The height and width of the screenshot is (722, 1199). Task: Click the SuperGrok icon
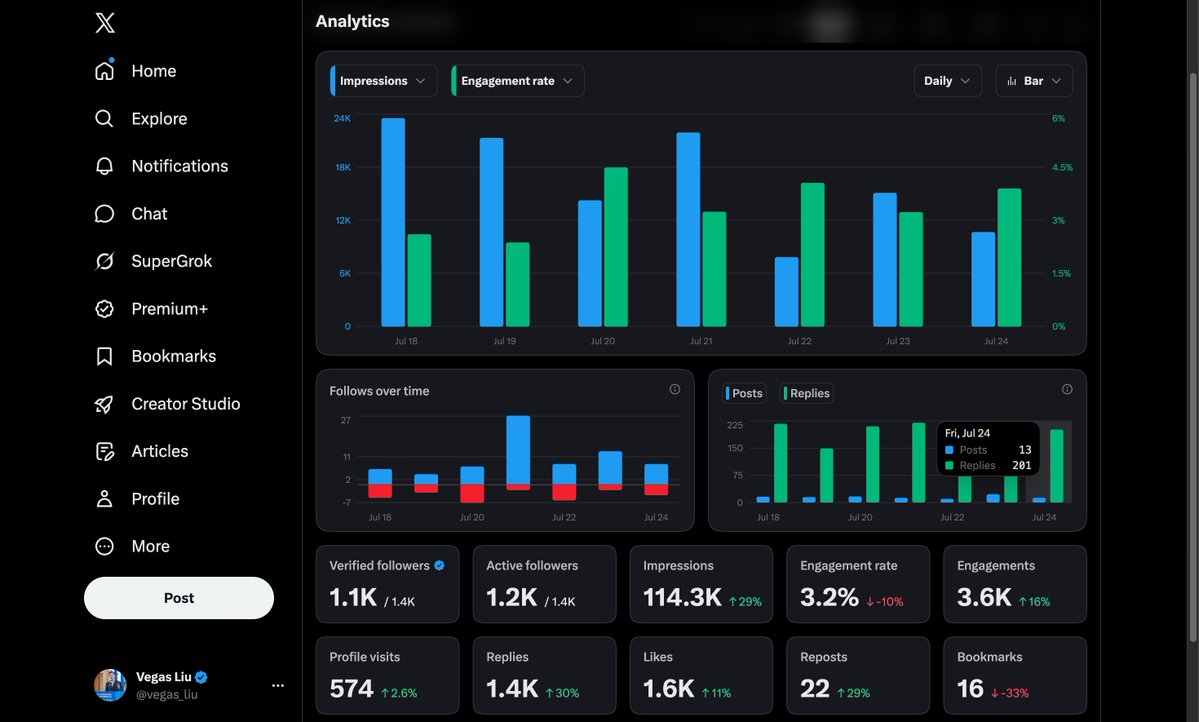click(104, 261)
